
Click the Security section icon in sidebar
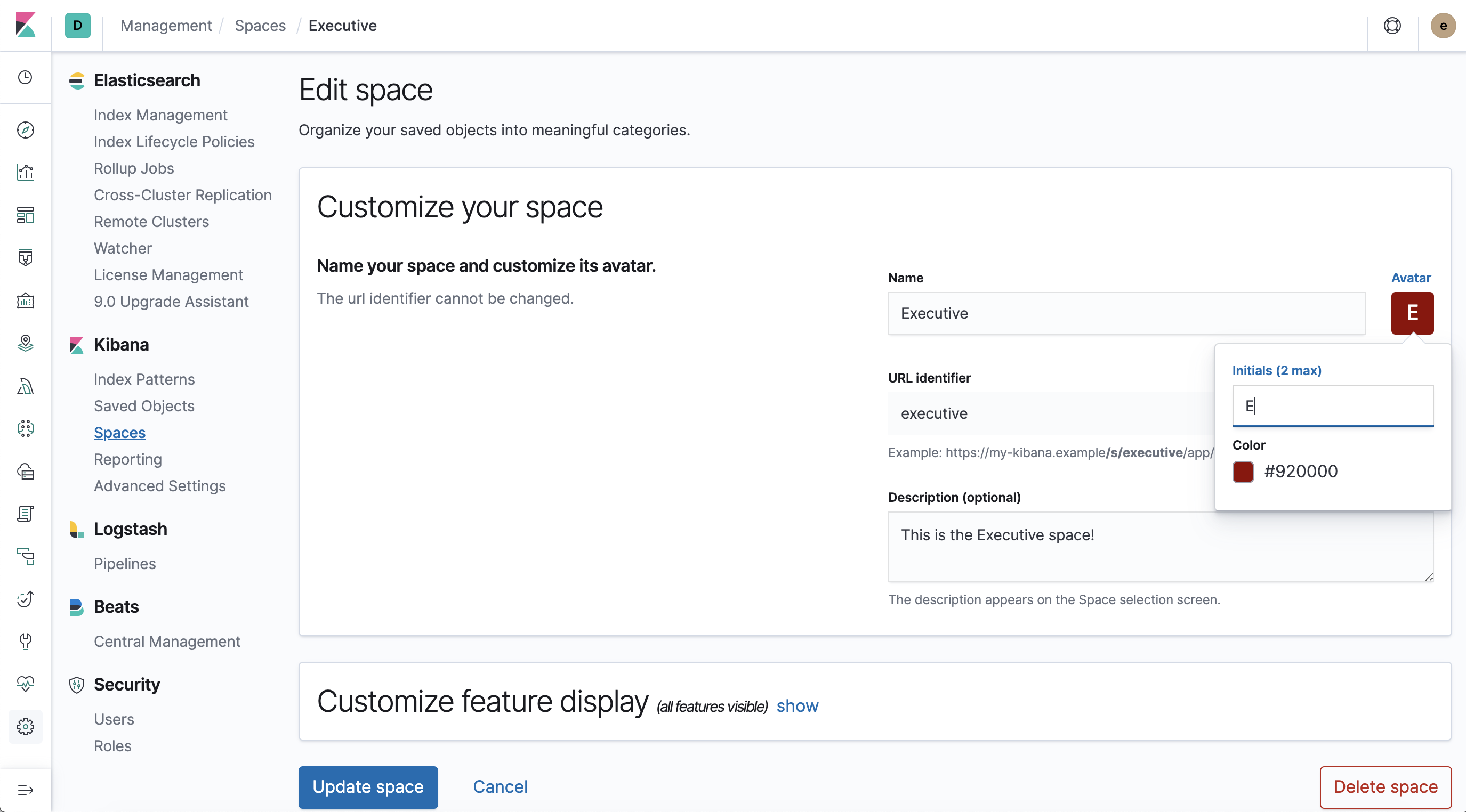pyautogui.click(x=77, y=685)
